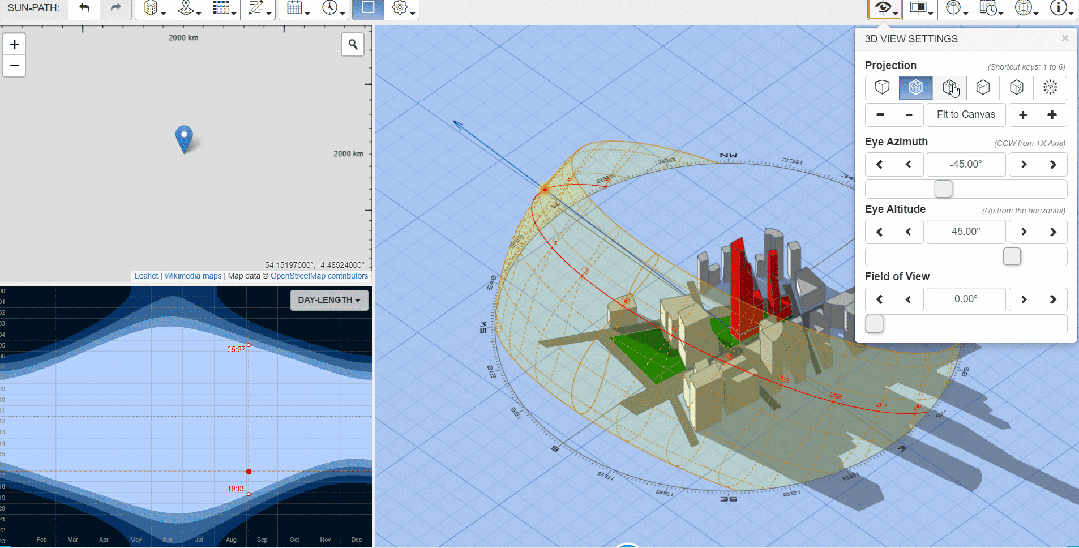Screen dimensions: 1079x548
Task: Open the calendar-with-clock animation menu
Action: 991,8
